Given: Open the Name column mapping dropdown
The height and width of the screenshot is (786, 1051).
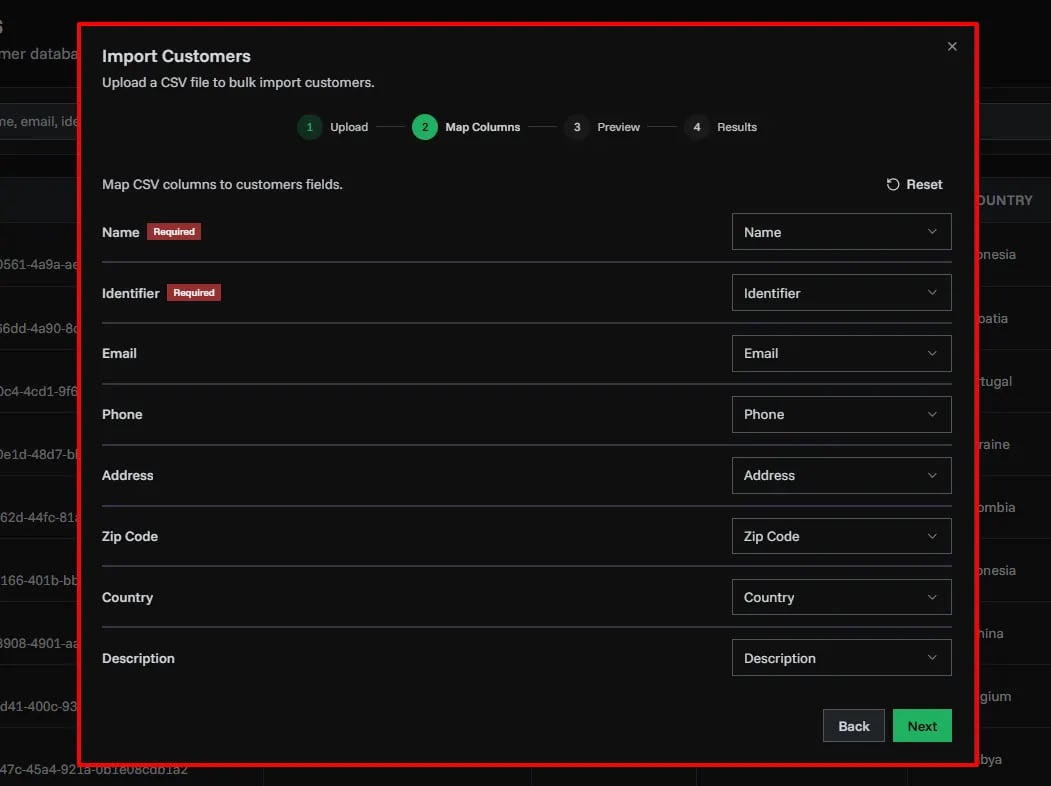Looking at the screenshot, I should coord(841,232).
